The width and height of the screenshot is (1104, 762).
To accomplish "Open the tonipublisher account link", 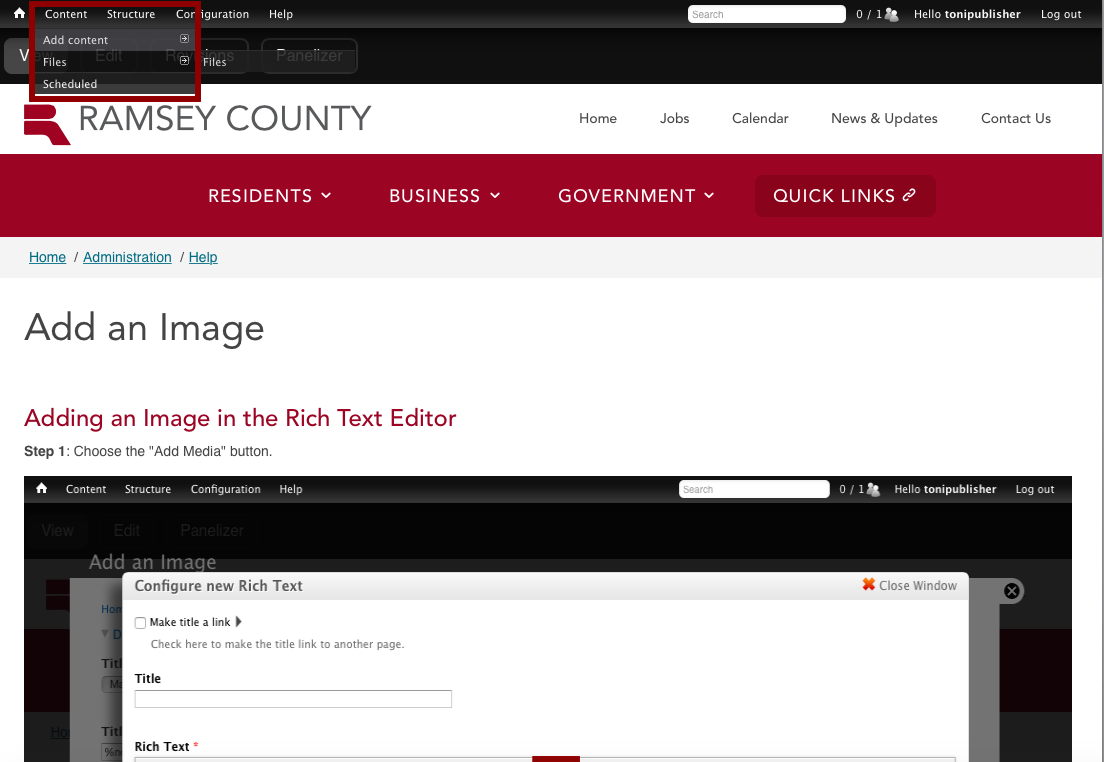I will pyautogui.click(x=982, y=14).
